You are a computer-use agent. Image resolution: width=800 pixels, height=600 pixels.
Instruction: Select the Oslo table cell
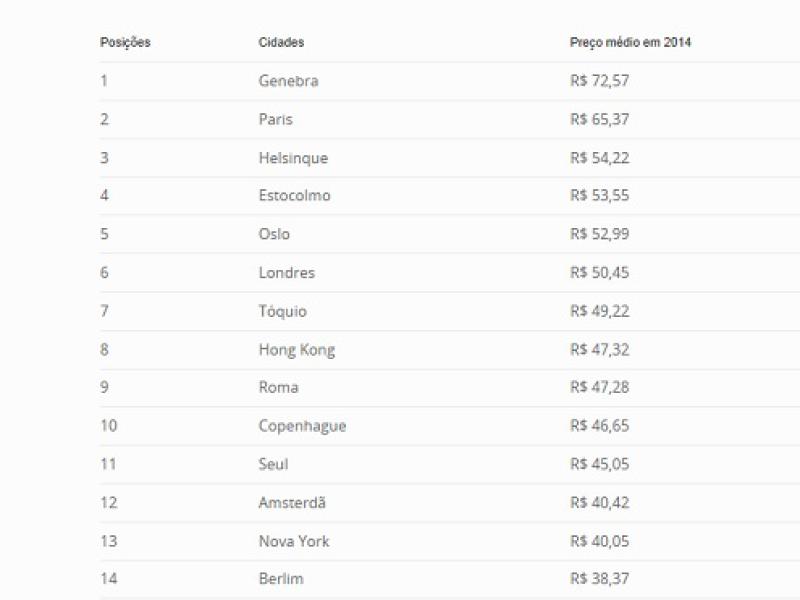[274, 234]
